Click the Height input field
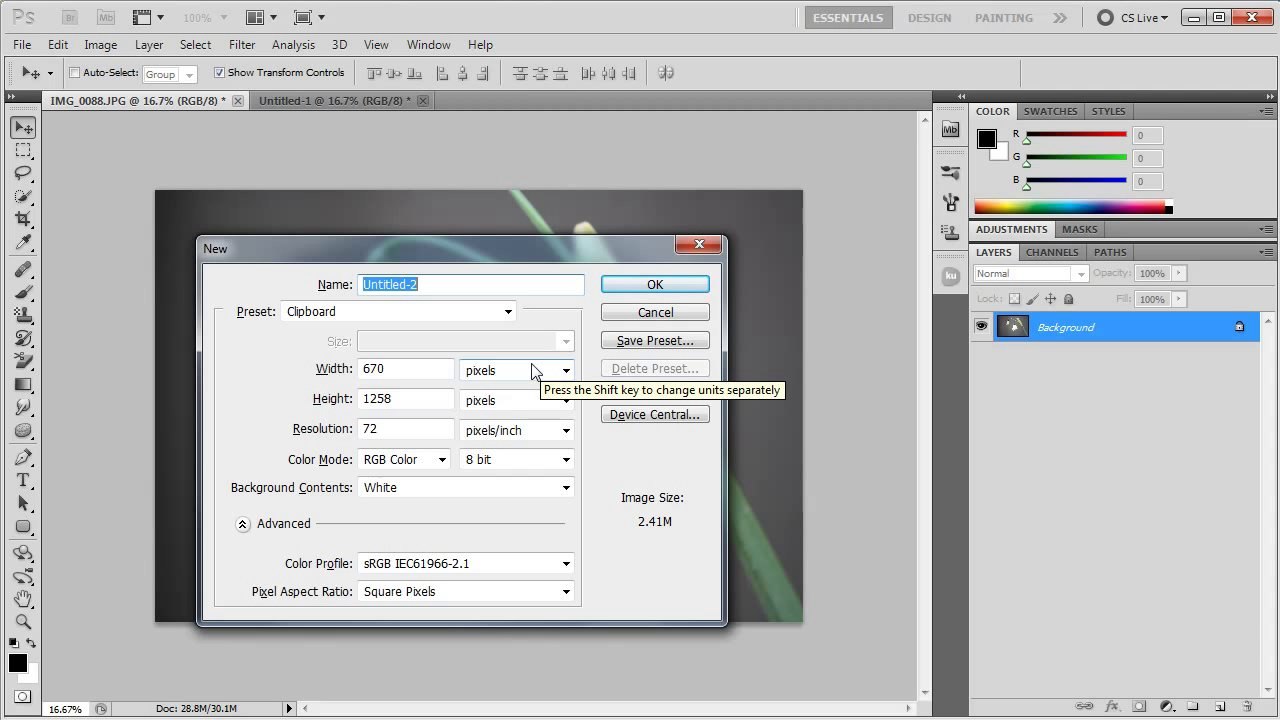The width and height of the screenshot is (1280, 720). tap(406, 399)
